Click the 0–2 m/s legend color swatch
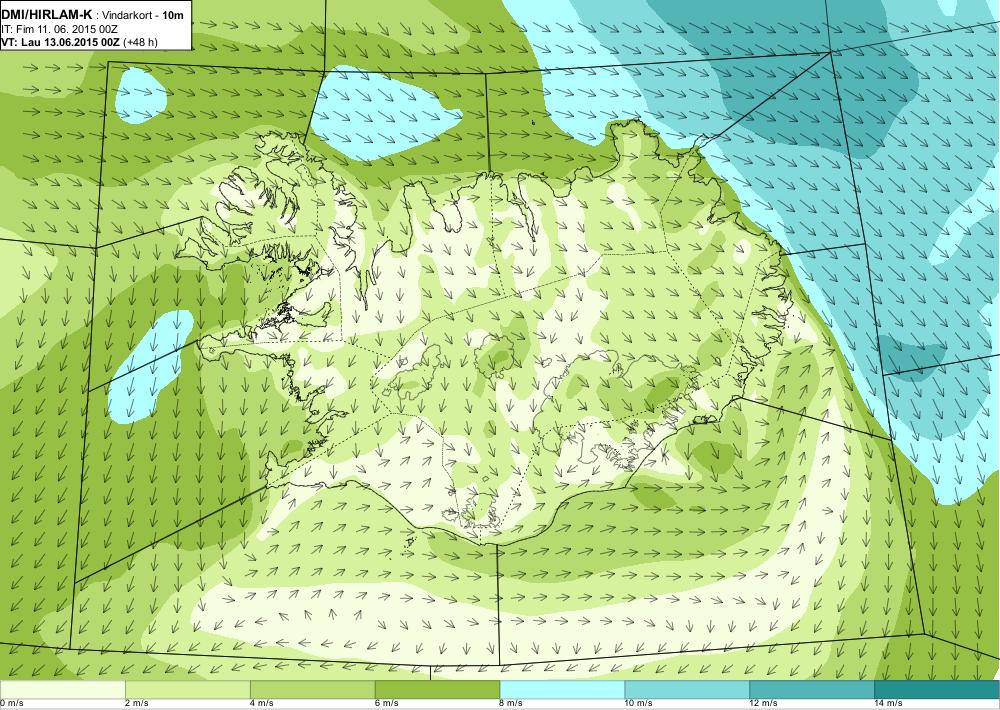 pos(62,690)
